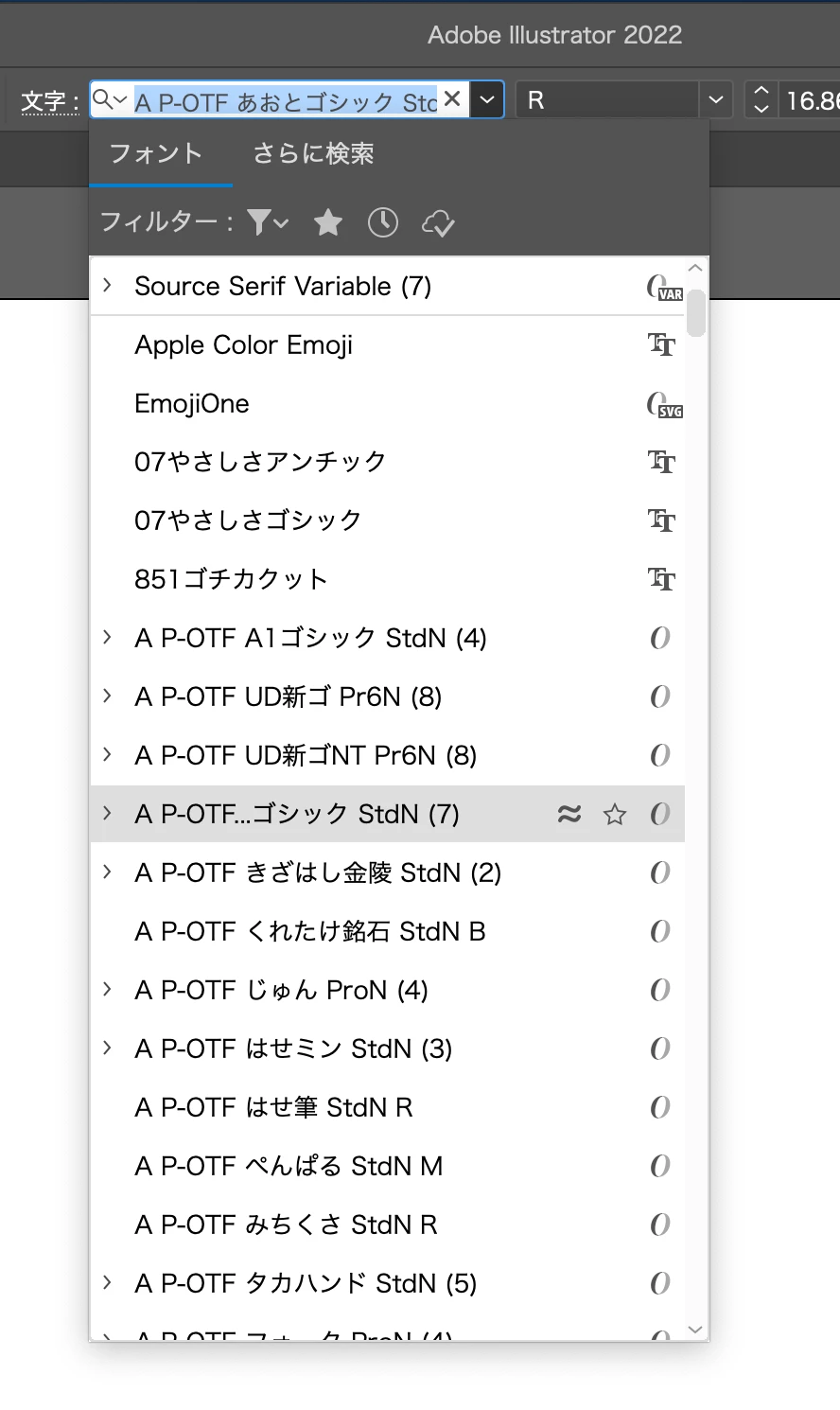This screenshot has height=1410, width=840.
Task: Add highlighted ゴシック StdN (7) to favorites
Action: (615, 814)
